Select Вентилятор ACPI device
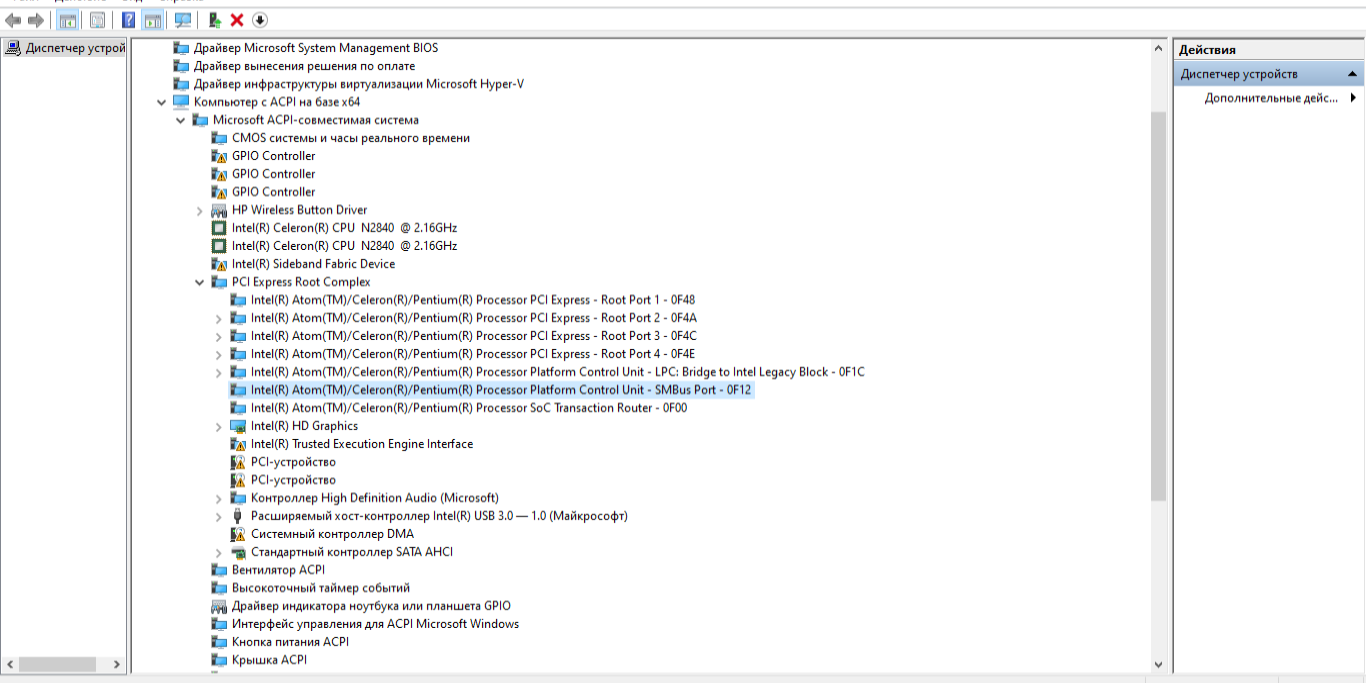The width and height of the screenshot is (1366, 683). pyautogui.click(x=278, y=570)
